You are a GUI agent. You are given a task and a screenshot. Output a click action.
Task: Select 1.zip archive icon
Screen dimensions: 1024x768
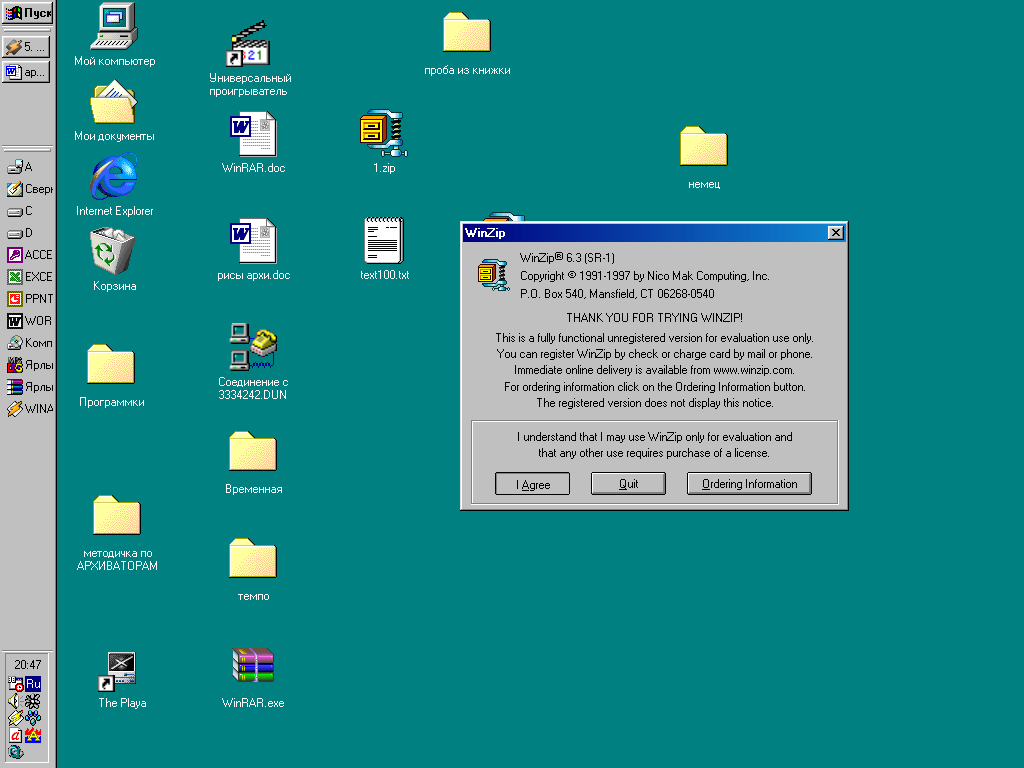[x=384, y=141]
